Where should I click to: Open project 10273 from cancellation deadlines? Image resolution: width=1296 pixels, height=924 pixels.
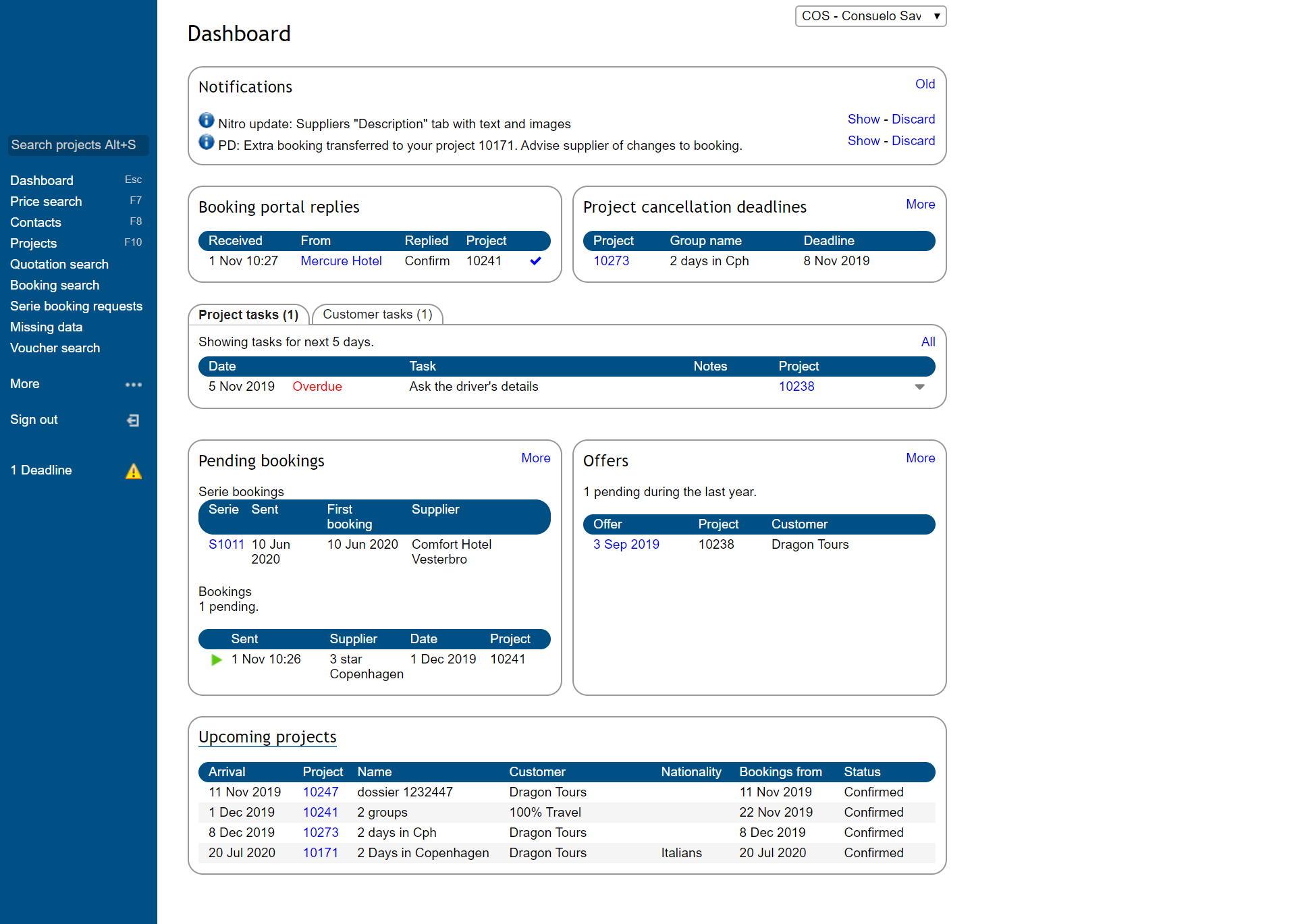611,261
